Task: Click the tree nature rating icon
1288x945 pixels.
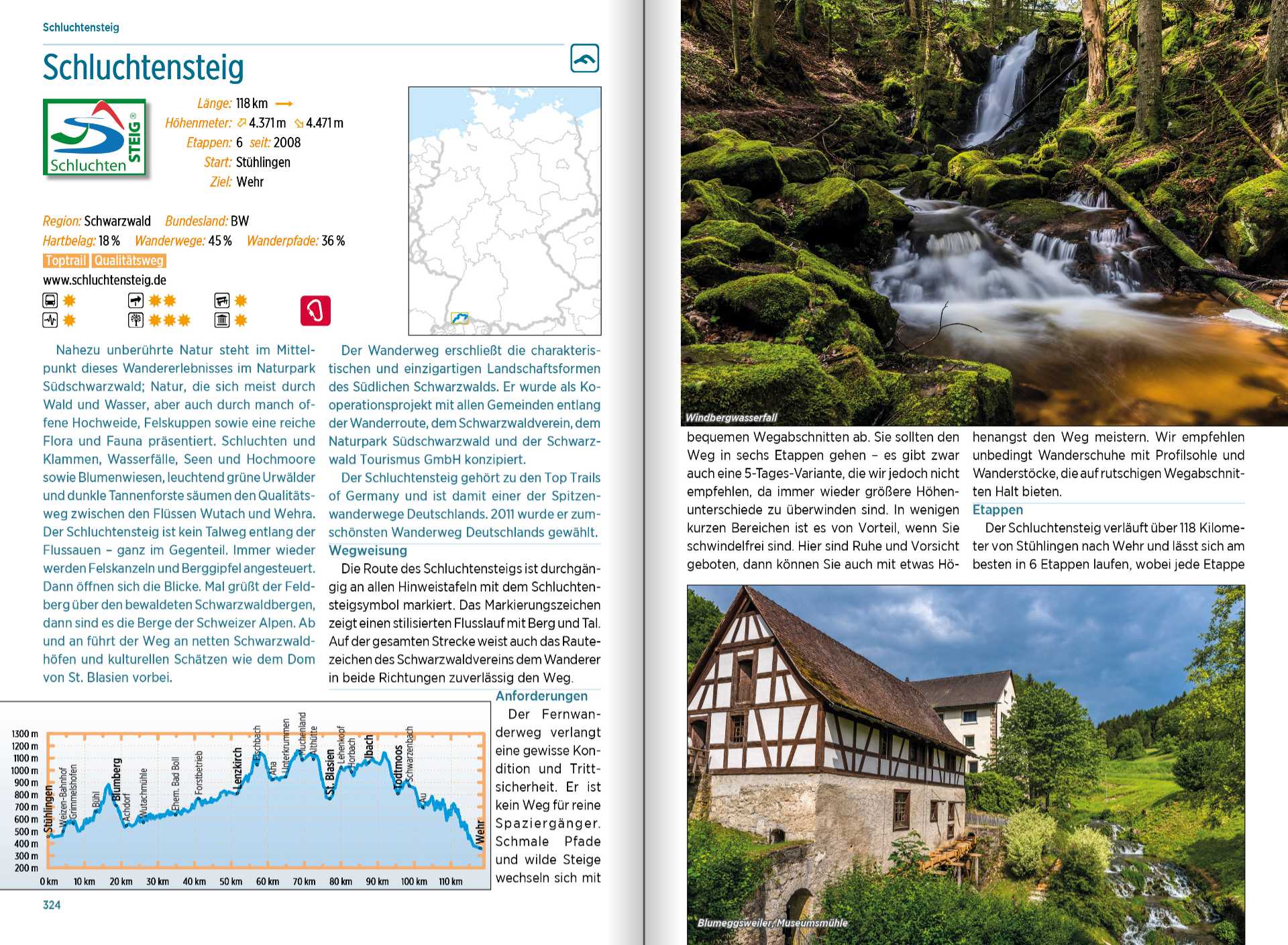Action: 136,320
